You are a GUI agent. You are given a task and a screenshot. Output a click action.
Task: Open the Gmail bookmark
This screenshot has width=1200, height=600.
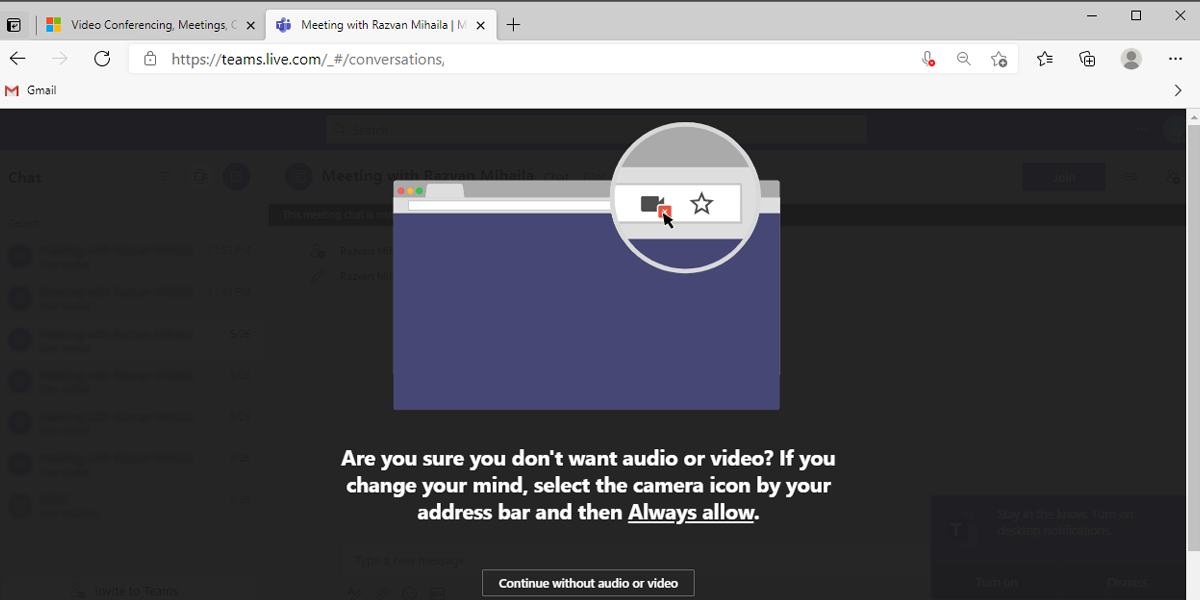tap(31, 90)
